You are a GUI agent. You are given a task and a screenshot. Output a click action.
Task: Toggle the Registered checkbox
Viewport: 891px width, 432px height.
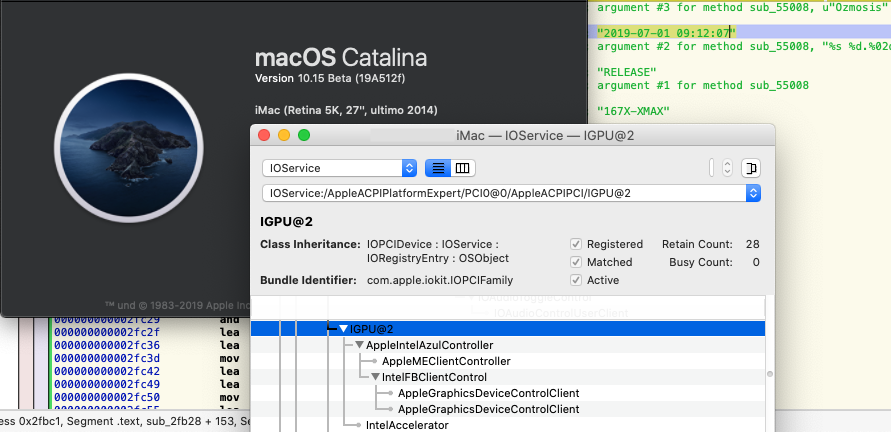click(576, 244)
